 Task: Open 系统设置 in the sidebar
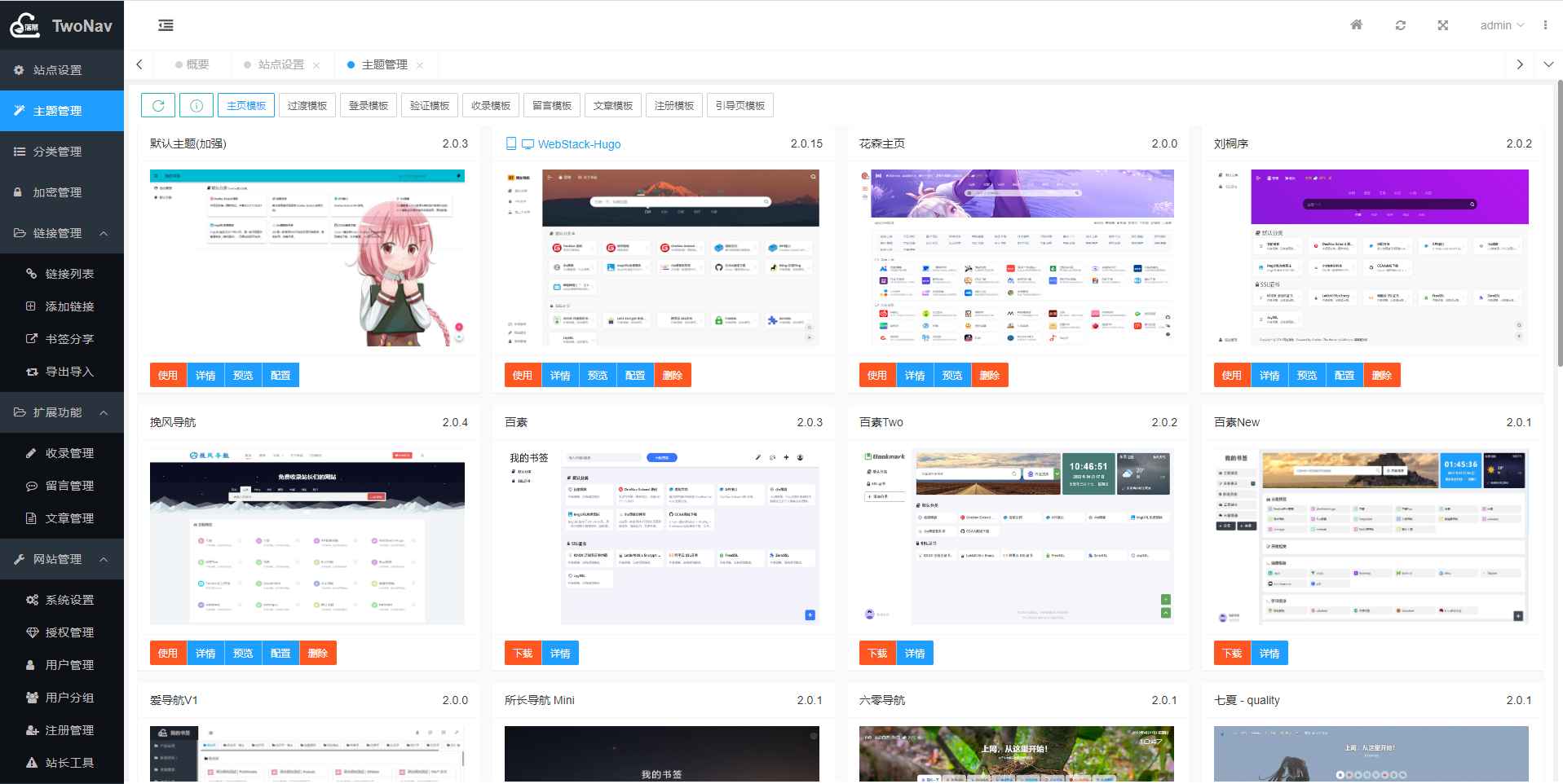[71, 599]
